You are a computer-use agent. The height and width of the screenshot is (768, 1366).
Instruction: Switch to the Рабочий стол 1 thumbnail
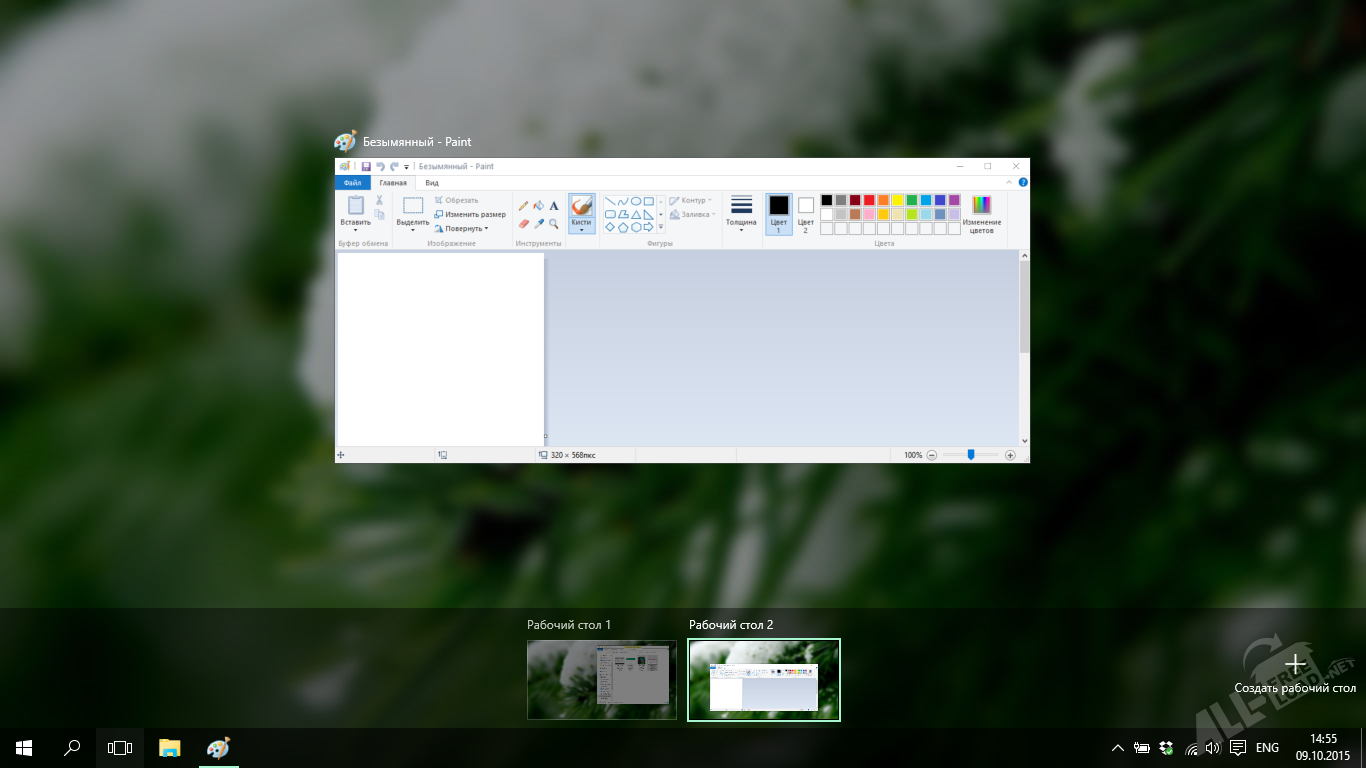601,680
